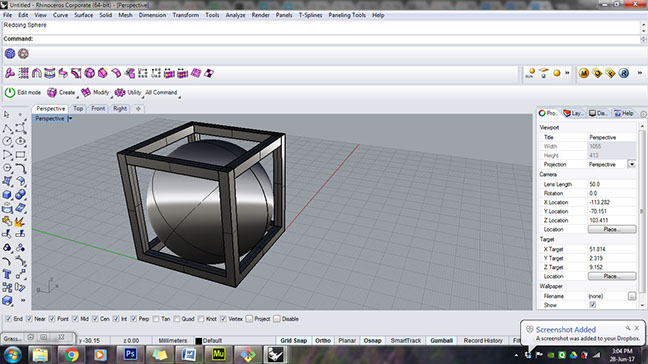Open the T-Splines menu
648x364 pixels.
[x=310, y=15]
